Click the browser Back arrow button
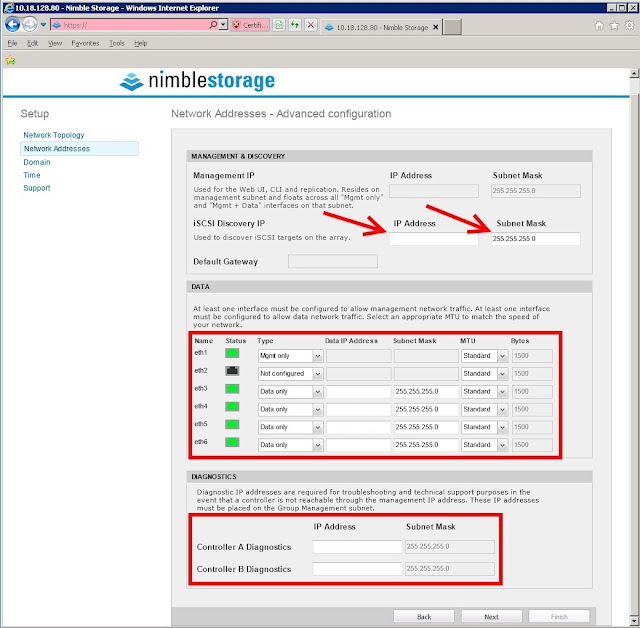Viewport: 640px width, 628px height. tap(12, 24)
